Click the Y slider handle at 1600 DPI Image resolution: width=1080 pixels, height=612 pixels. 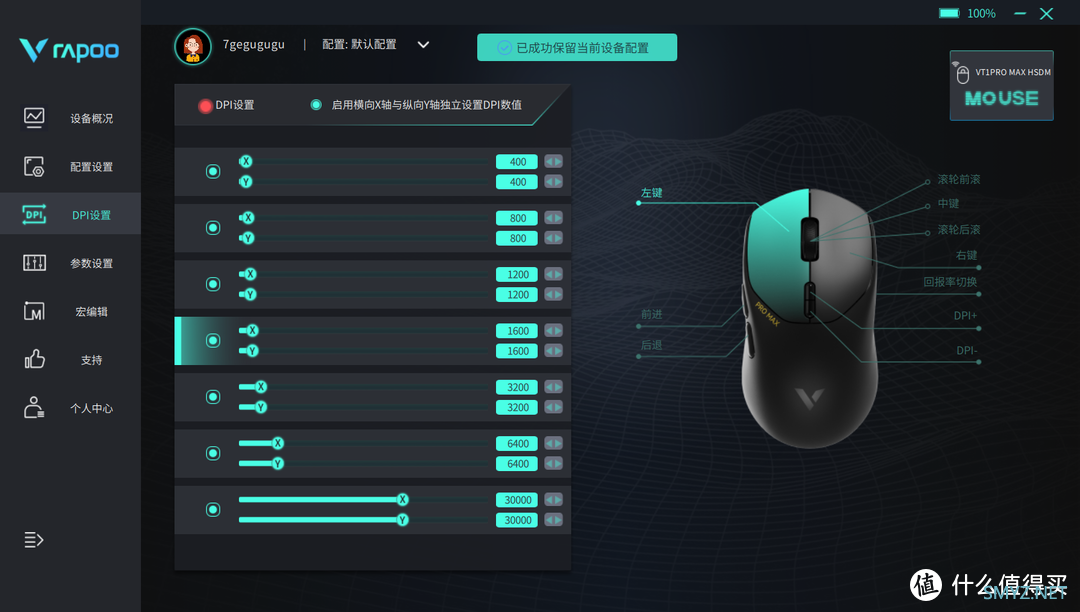coord(252,351)
